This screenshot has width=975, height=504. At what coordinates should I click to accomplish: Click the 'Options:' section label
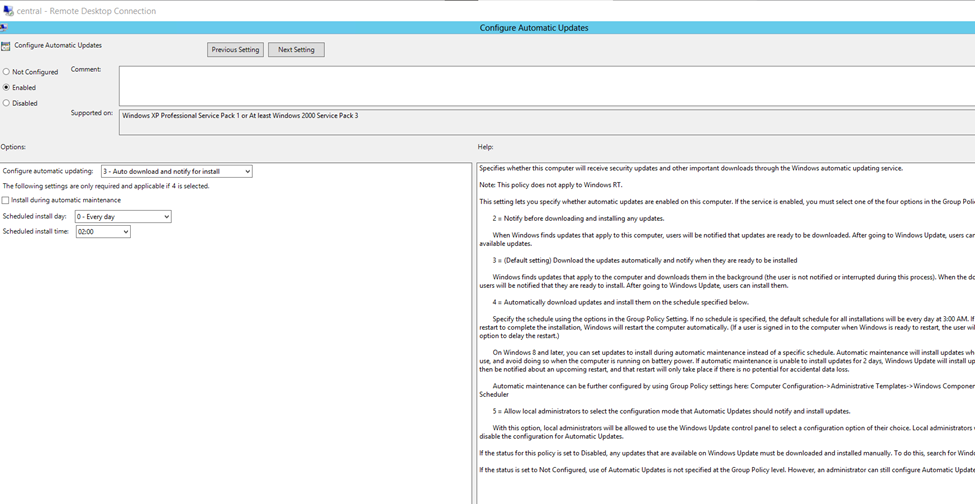(13, 147)
